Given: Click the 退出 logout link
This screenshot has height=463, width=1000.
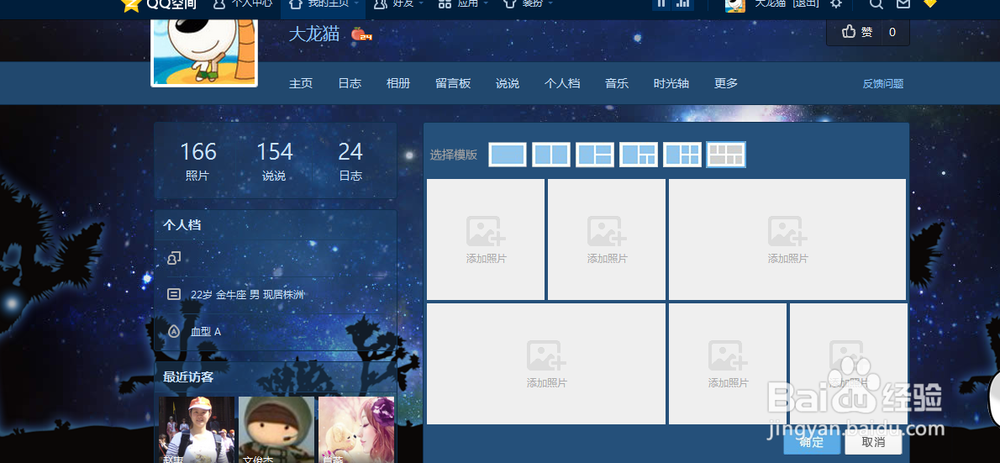Looking at the screenshot, I should pyautogui.click(x=805, y=4).
